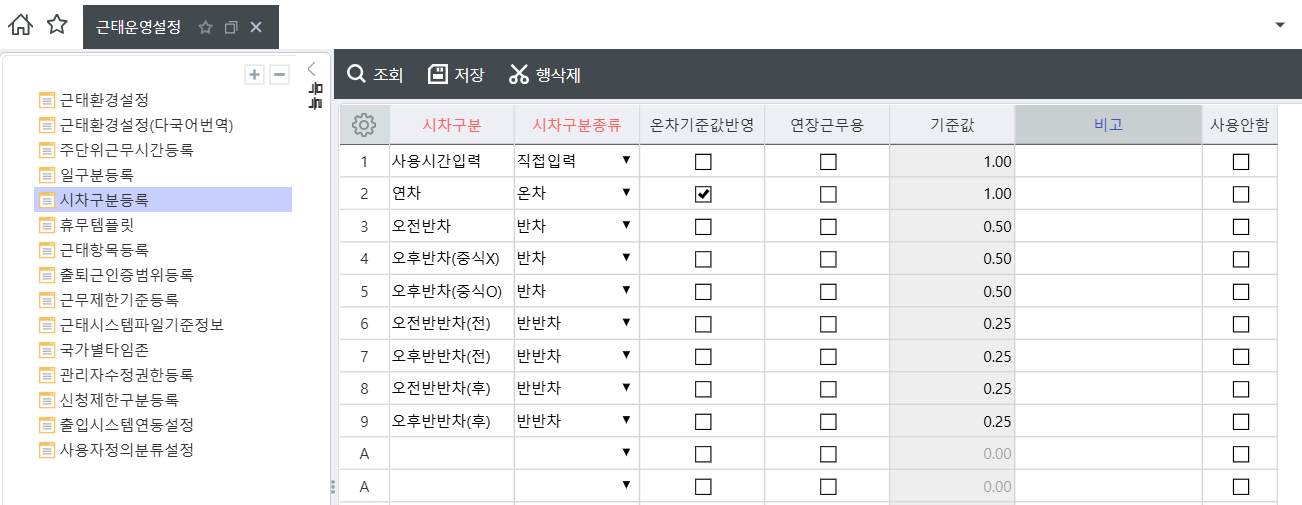Expand all tree nodes with plus icon

(x=255, y=75)
